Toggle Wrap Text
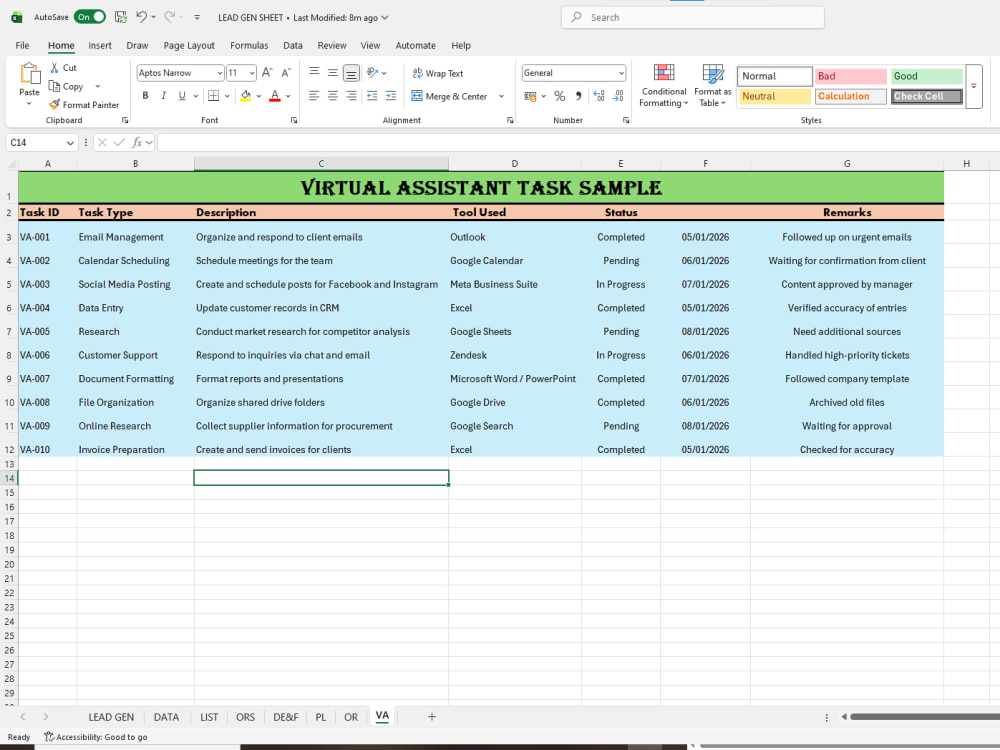 click(438, 73)
